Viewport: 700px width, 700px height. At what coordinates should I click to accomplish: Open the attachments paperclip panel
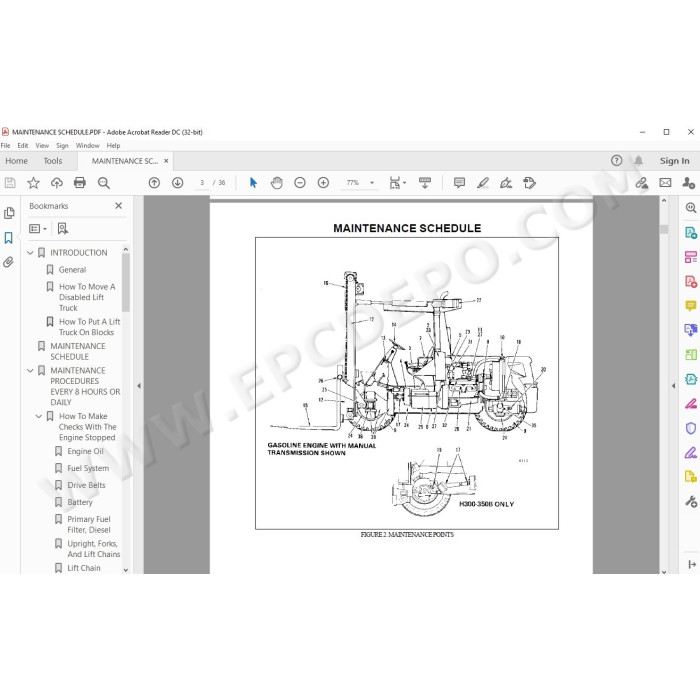point(8,262)
